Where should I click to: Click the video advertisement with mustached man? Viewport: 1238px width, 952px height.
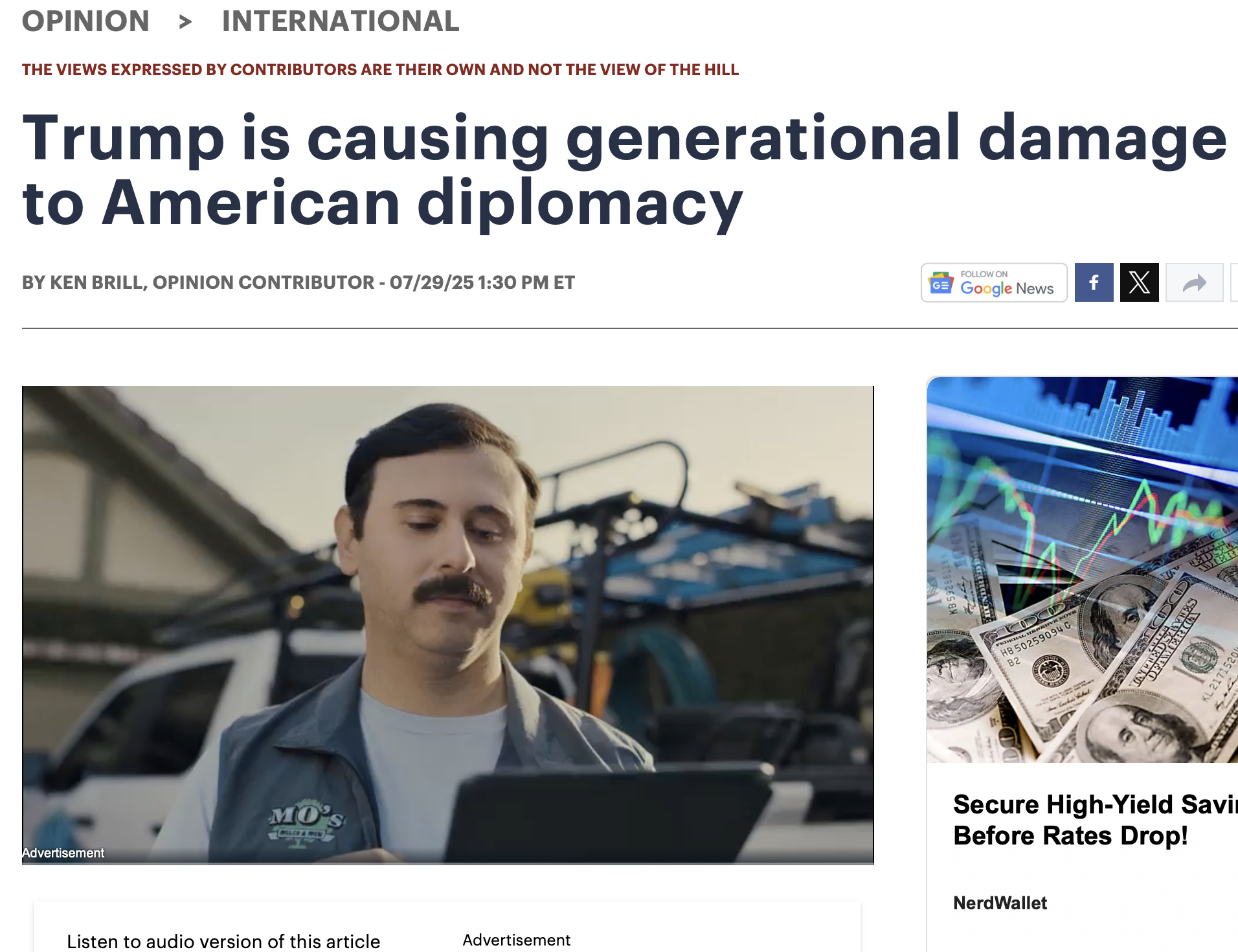pos(448,625)
